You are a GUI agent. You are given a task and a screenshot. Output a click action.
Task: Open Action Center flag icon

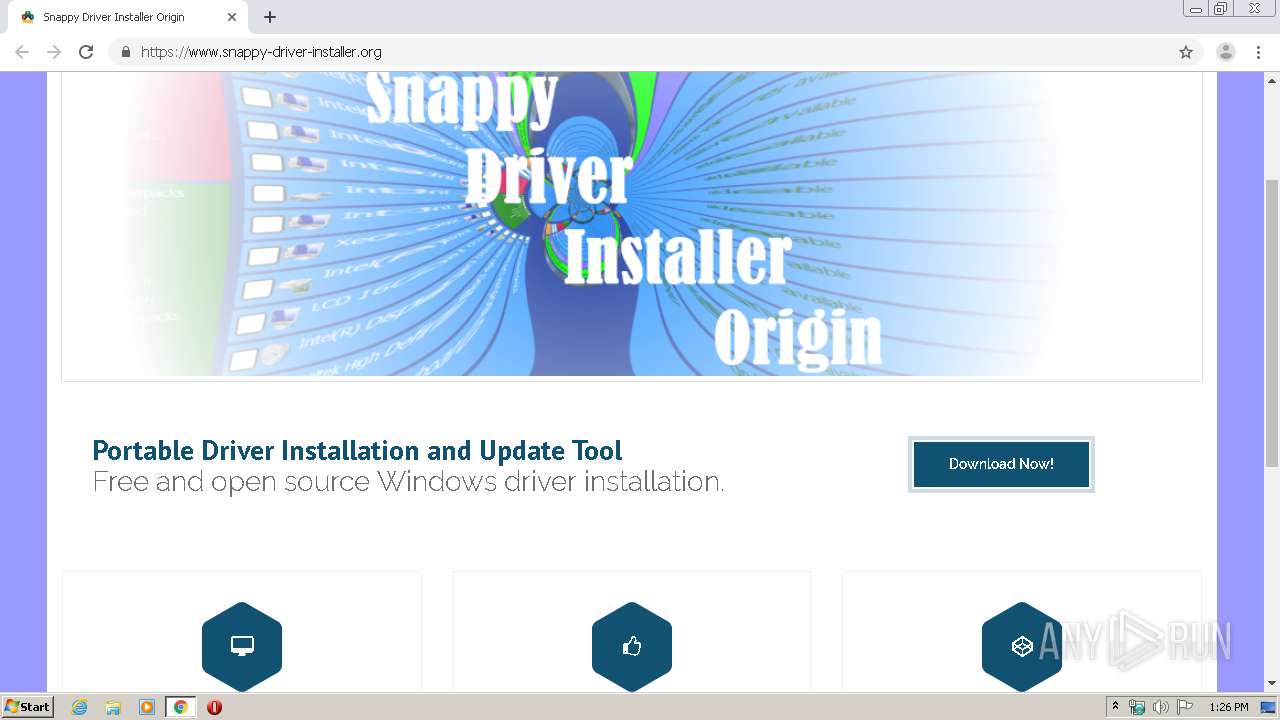click(1184, 707)
